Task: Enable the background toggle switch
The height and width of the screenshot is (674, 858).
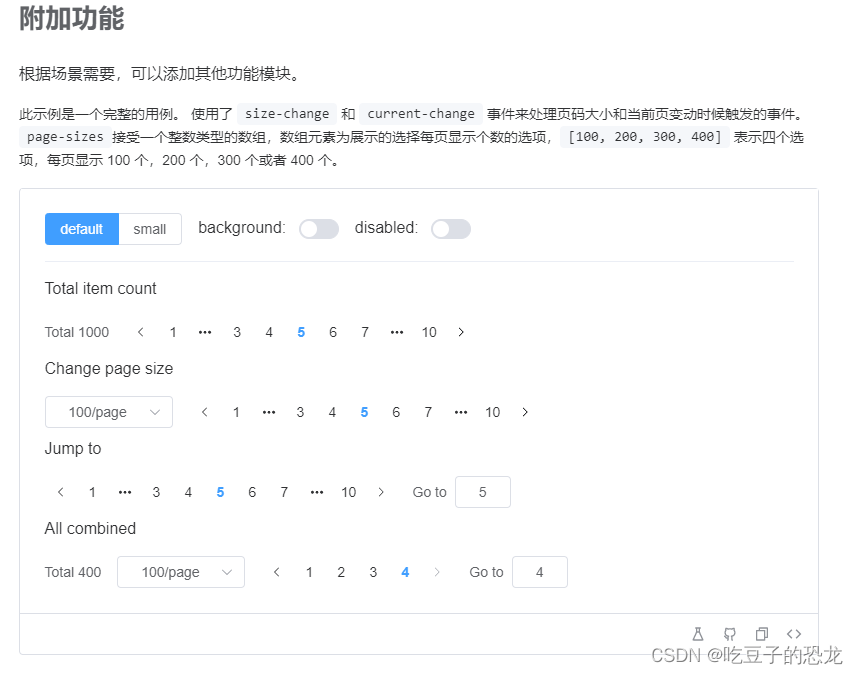Action: click(319, 228)
